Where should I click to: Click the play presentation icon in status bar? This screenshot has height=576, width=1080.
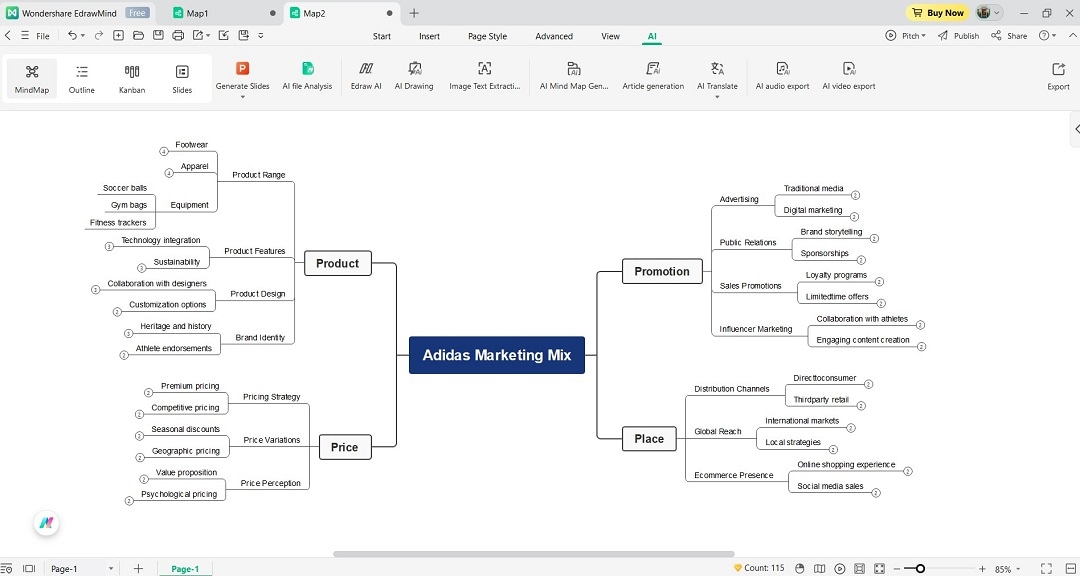click(x=840, y=568)
